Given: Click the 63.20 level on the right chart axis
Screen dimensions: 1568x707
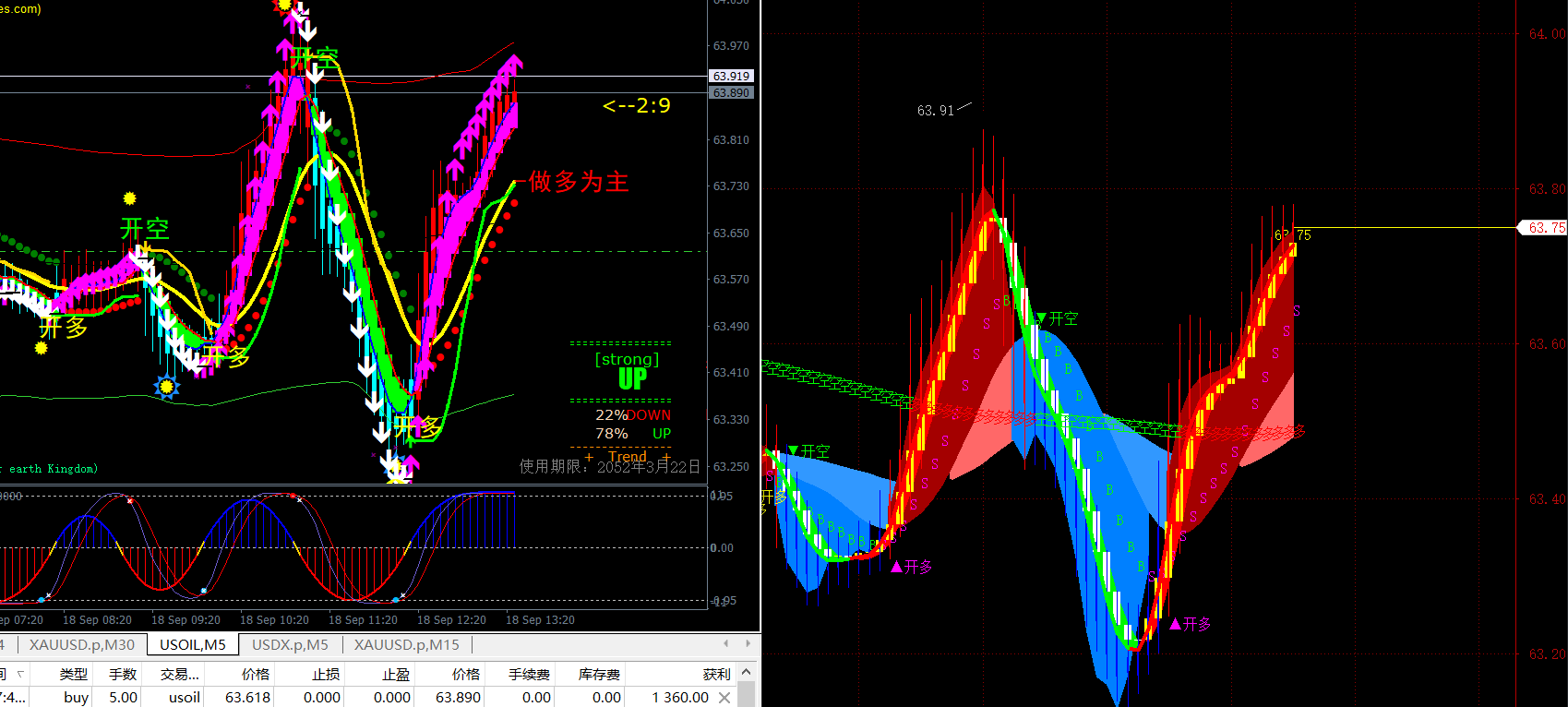Looking at the screenshot, I should point(1547,654).
